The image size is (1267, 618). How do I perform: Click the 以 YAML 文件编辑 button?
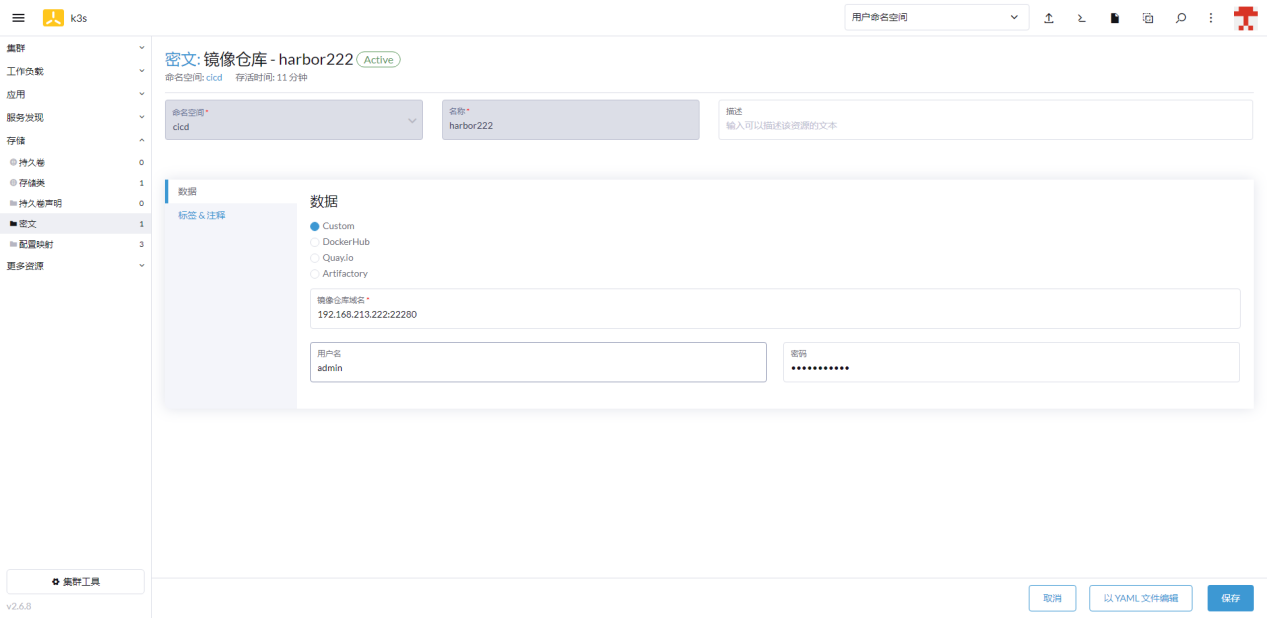[x=1140, y=598]
